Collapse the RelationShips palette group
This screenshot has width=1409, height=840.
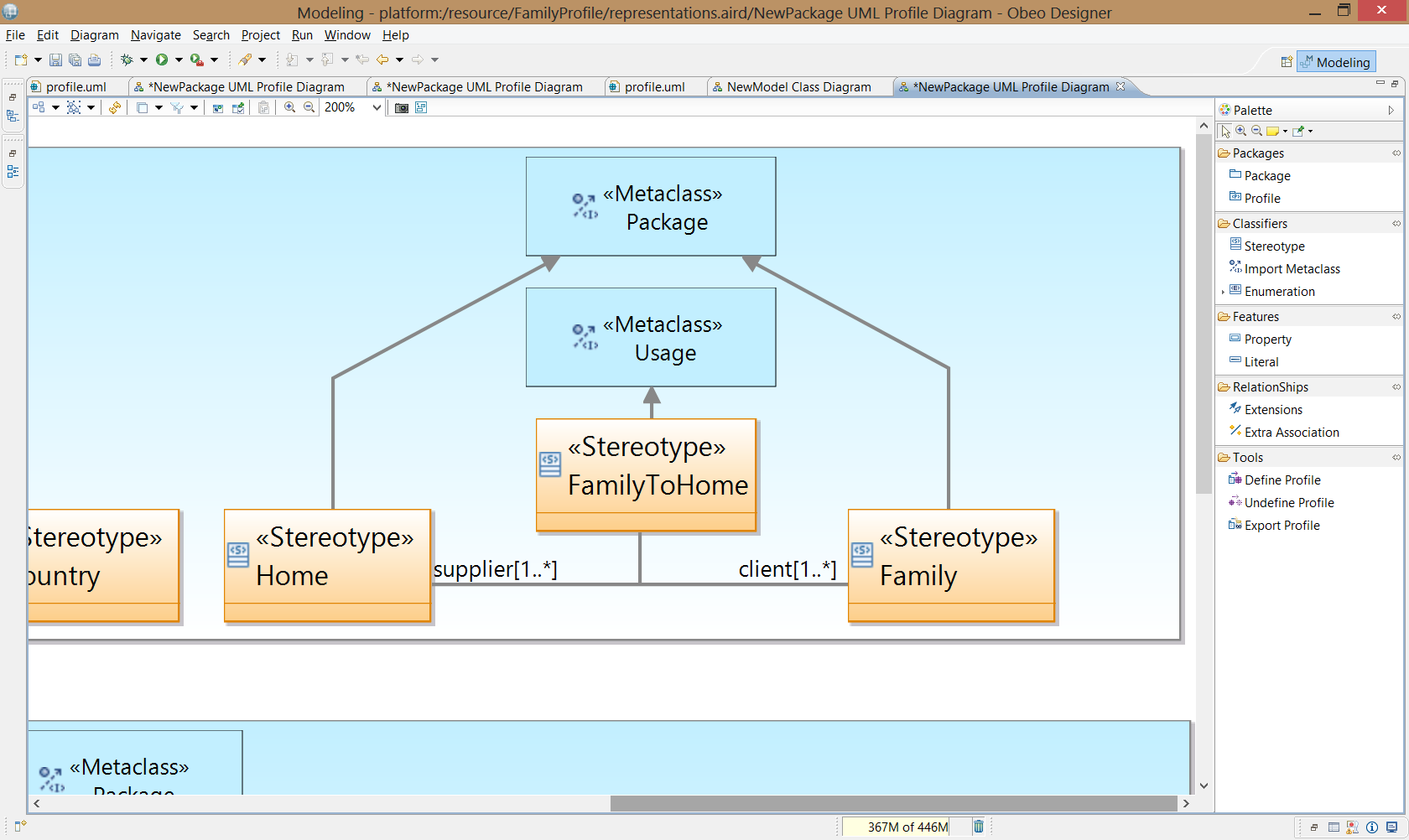1396,386
